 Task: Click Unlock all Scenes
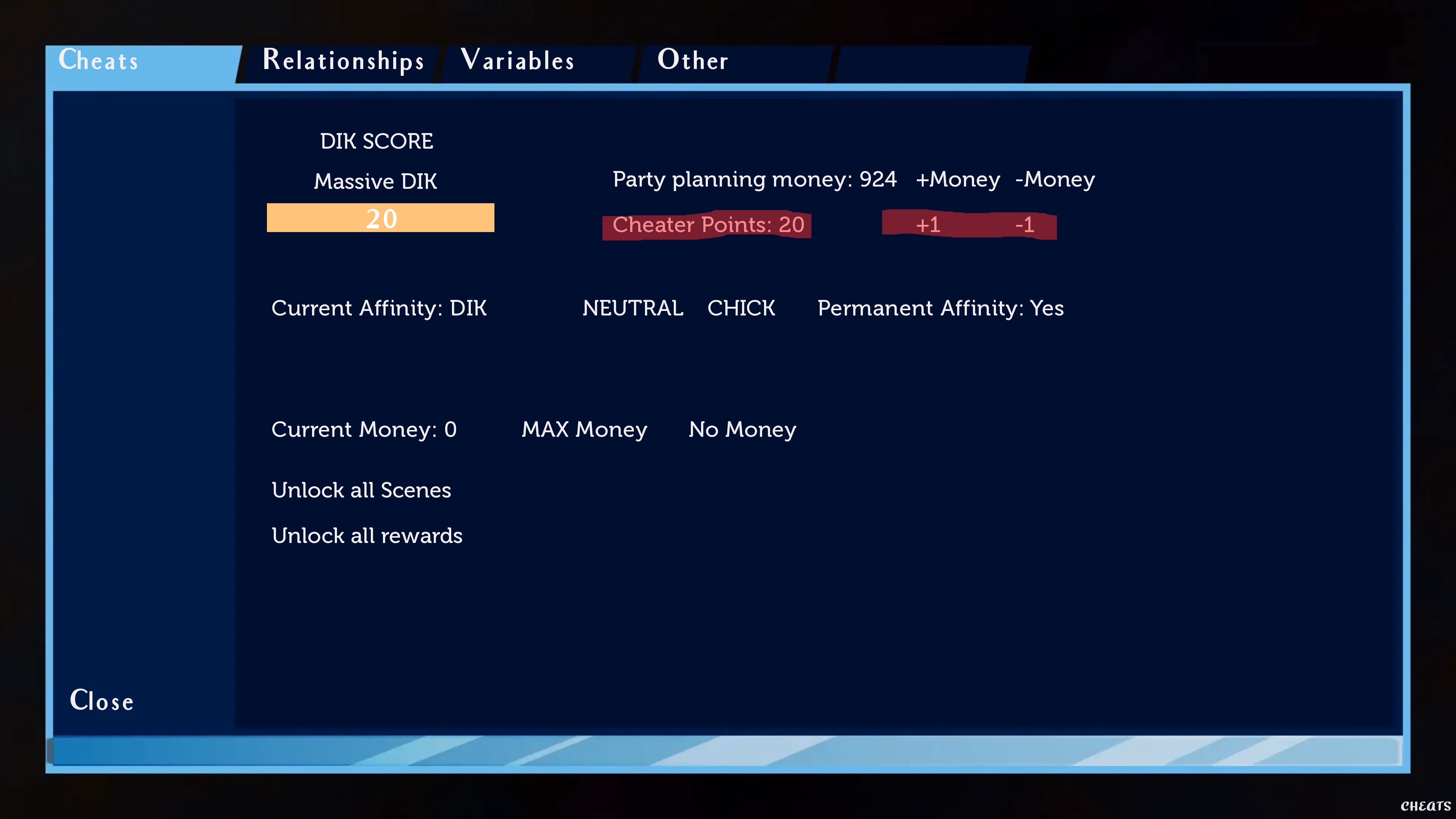(x=361, y=490)
